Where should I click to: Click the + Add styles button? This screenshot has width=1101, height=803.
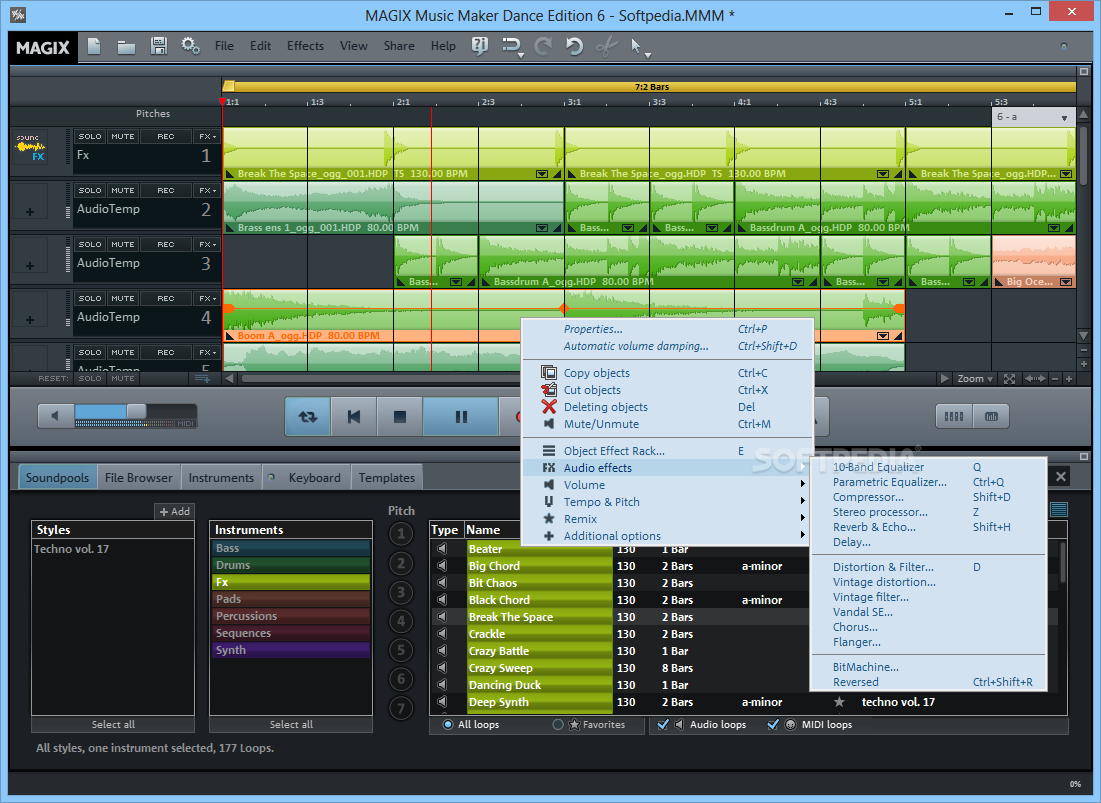pos(174,512)
